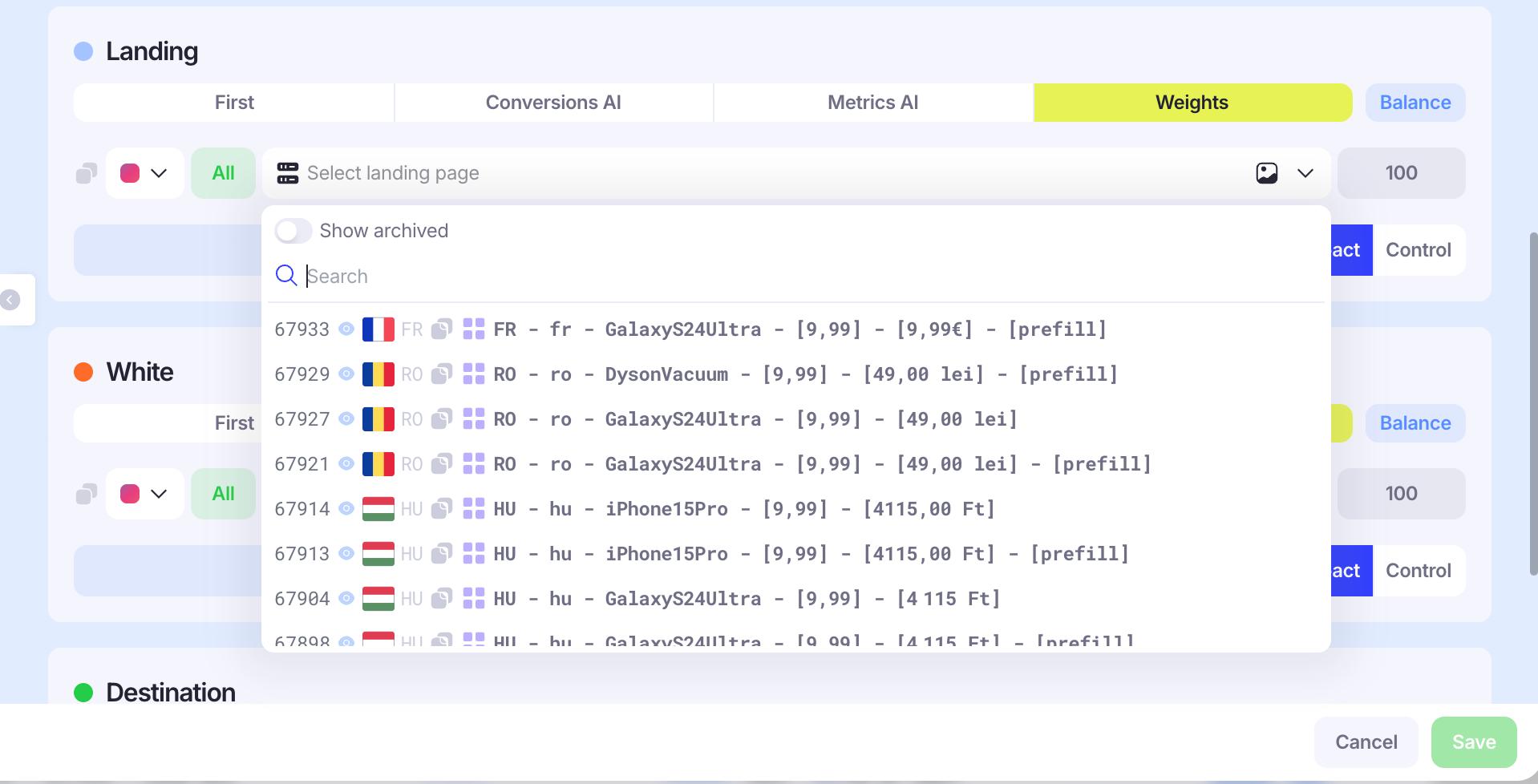The image size is (1538, 784).
Task: Click pink color swatch in White section
Action: [x=130, y=494]
